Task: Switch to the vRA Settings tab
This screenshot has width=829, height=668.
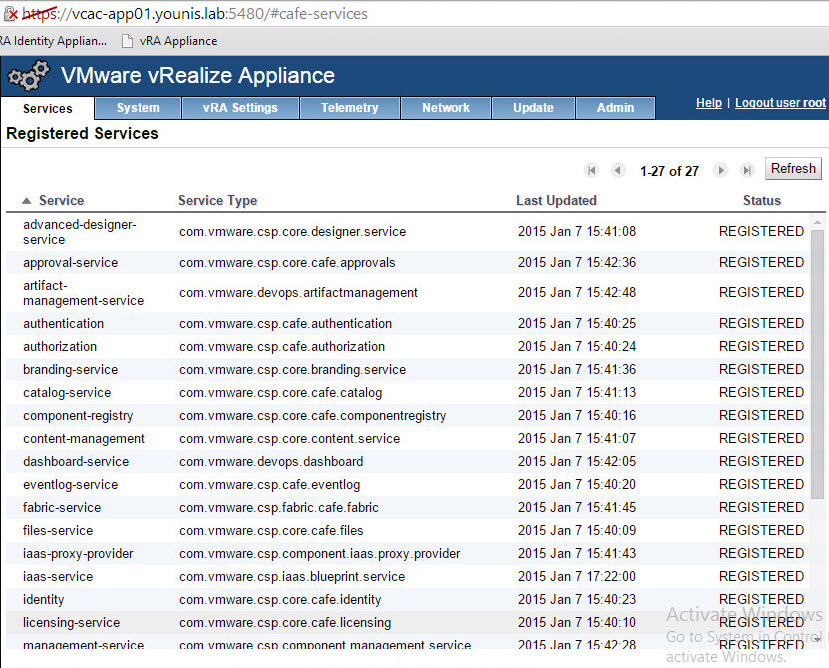Action: coord(239,108)
